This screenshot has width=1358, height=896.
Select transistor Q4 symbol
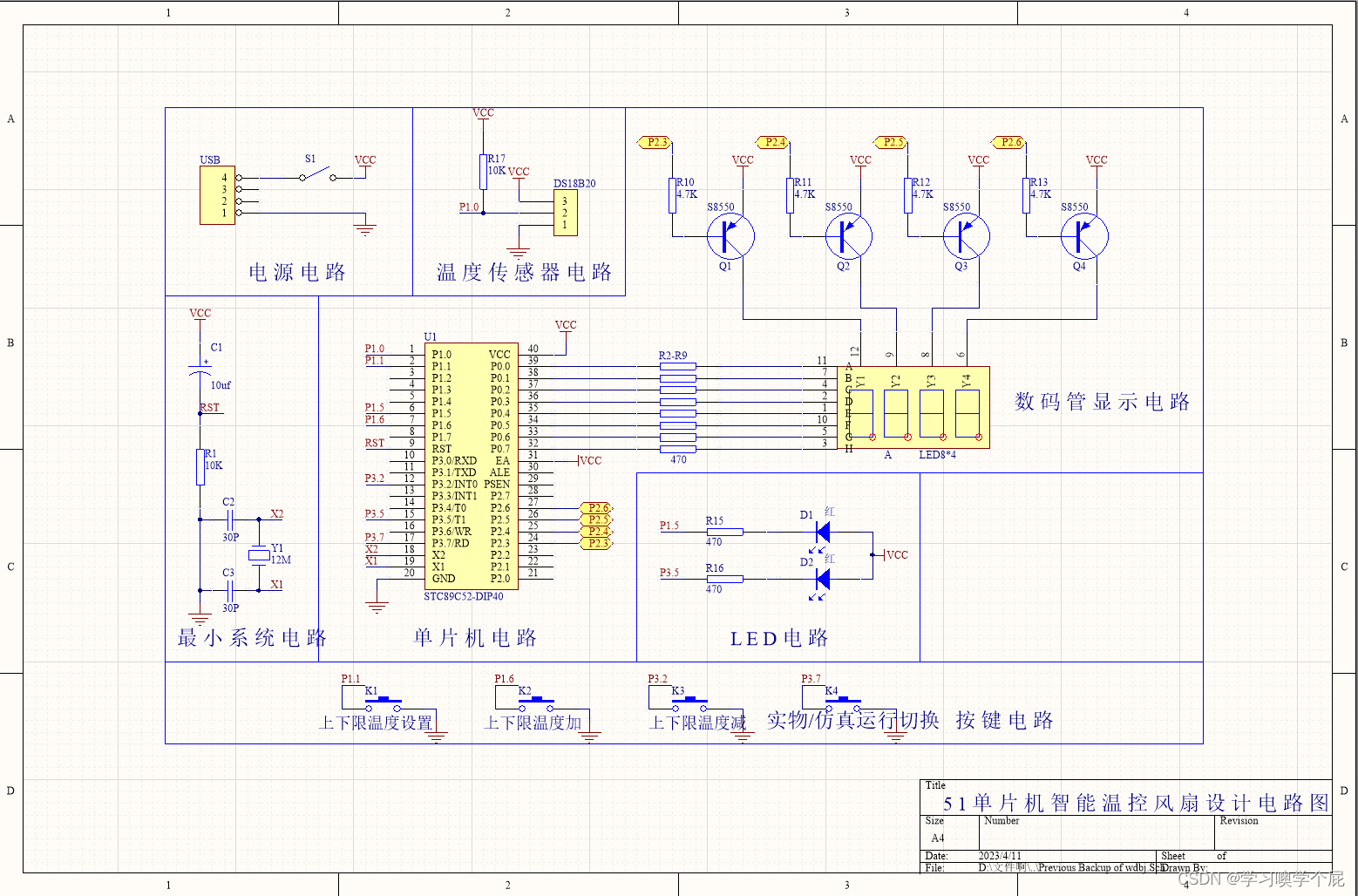click(1084, 235)
